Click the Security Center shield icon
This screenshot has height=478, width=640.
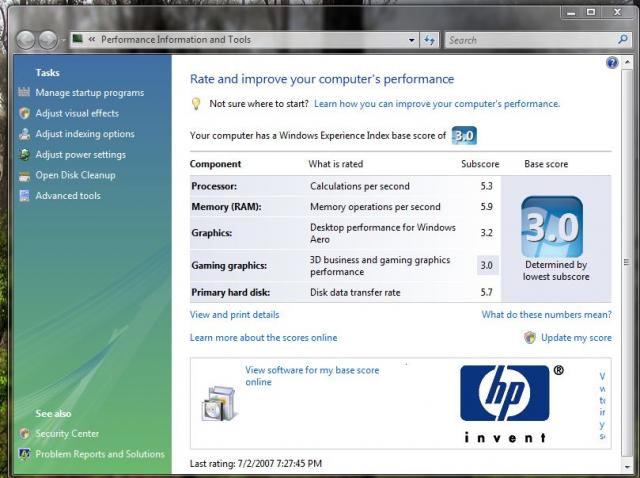tap(24, 434)
